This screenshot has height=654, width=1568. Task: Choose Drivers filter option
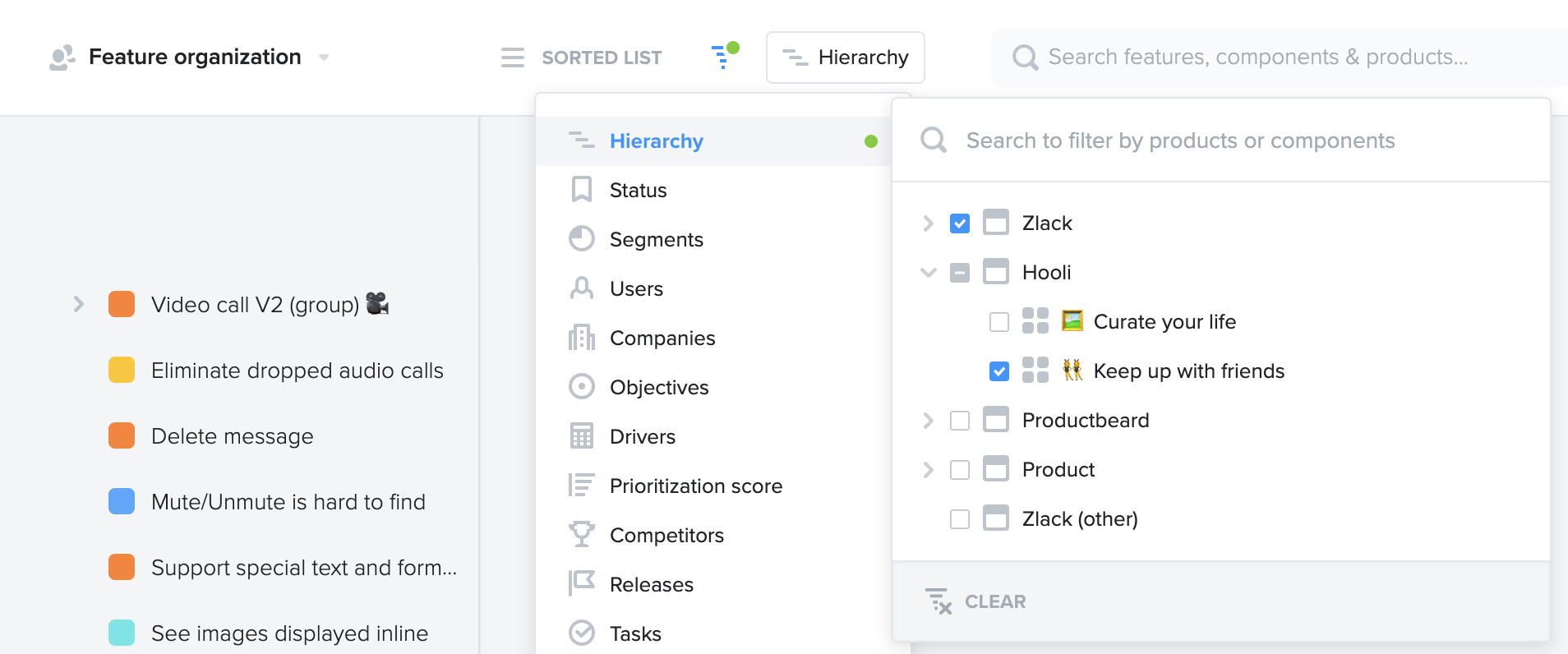(714, 437)
